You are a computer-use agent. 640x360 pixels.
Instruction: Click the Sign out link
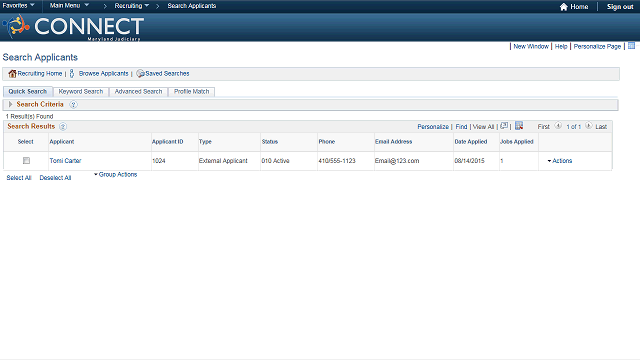tap(620, 7)
